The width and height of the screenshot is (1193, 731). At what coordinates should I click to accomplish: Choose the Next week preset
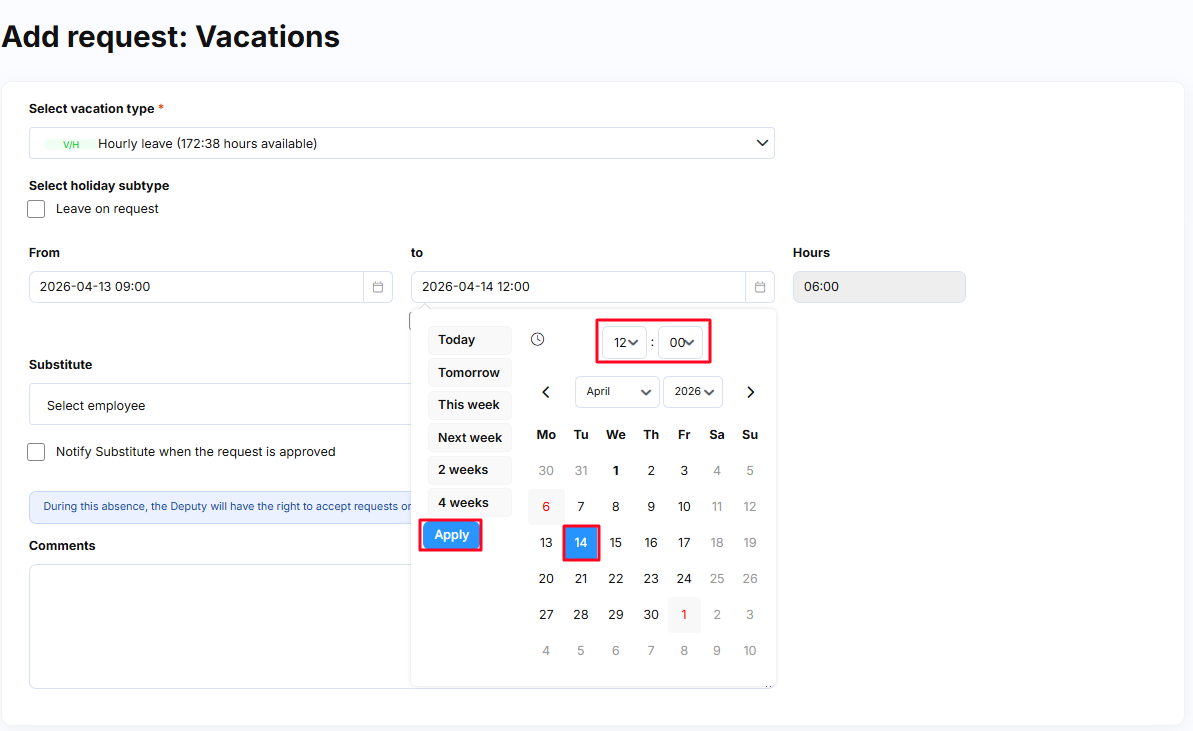pos(469,437)
